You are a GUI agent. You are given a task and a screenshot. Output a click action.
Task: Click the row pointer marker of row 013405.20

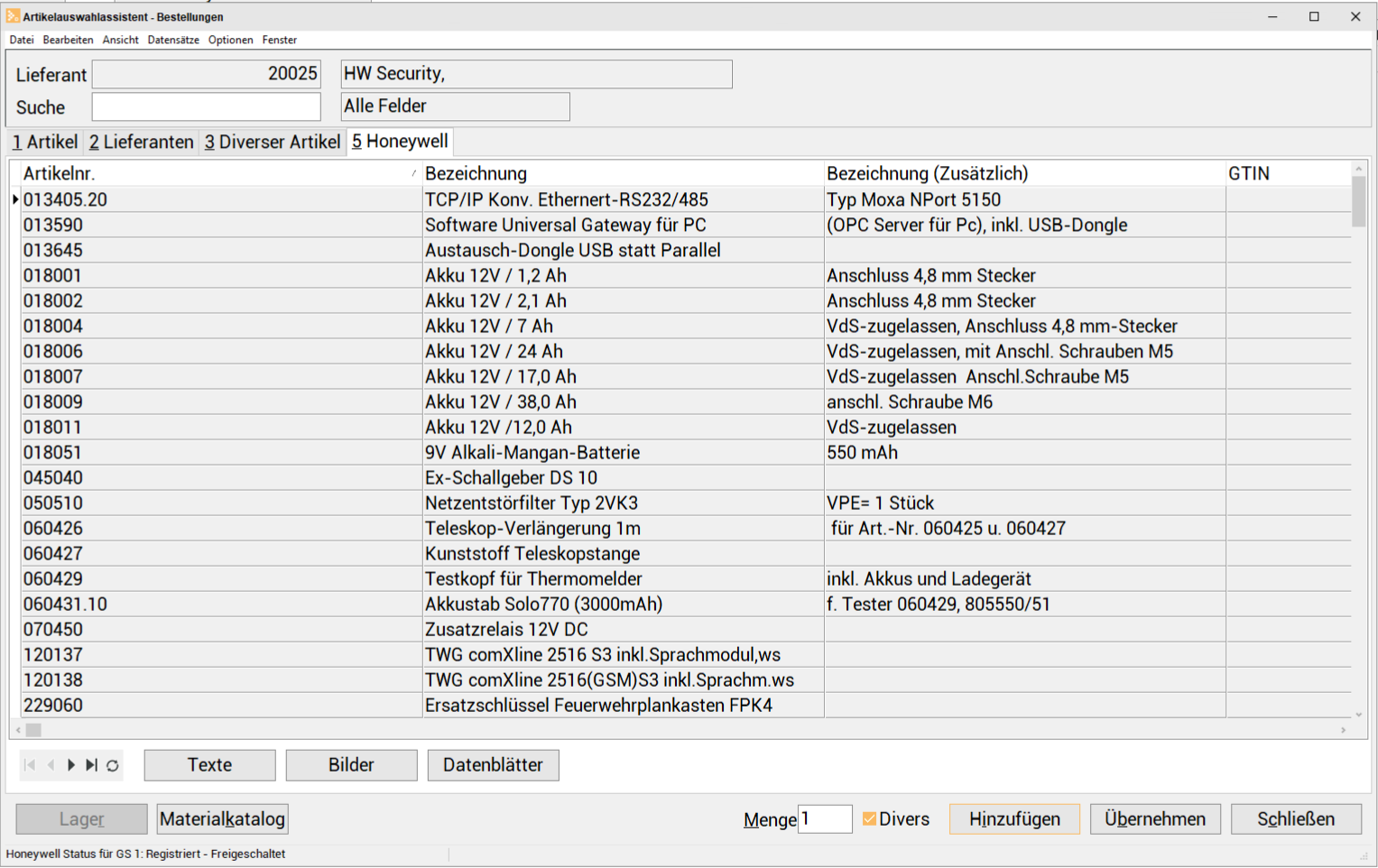(15, 199)
